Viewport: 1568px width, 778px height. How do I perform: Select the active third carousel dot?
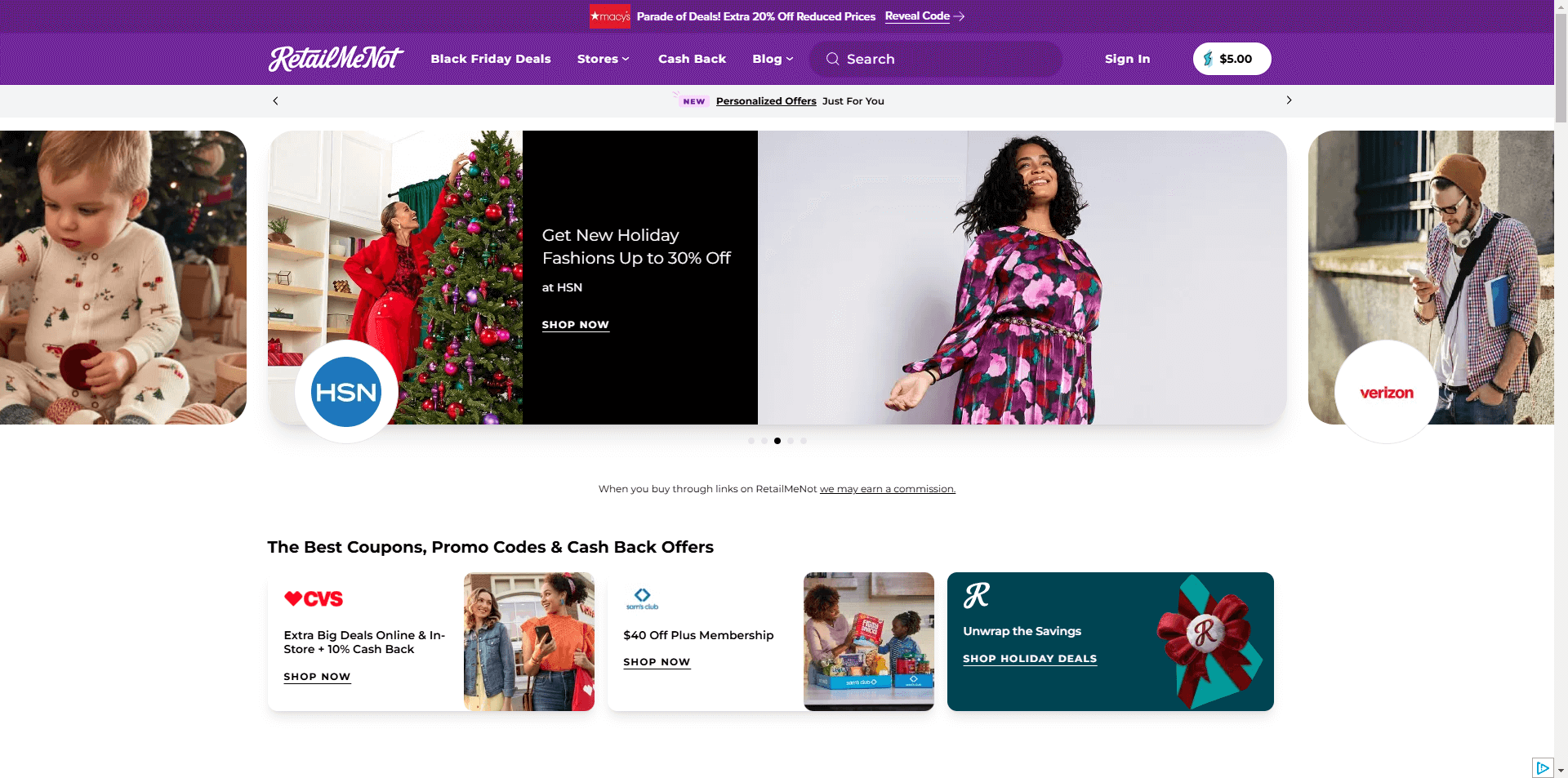(x=777, y=441)
